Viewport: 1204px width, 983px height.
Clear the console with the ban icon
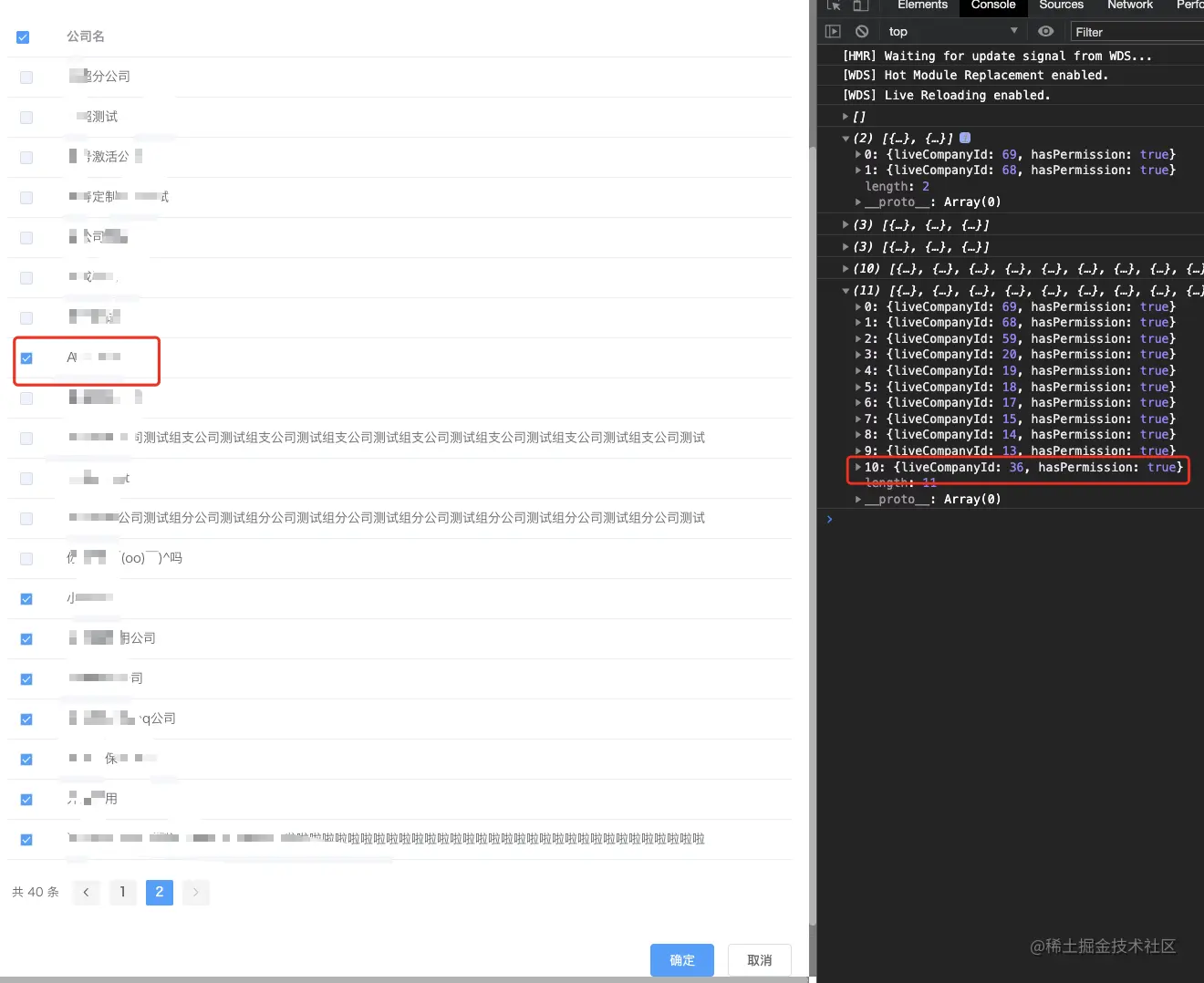pyautogui.click(x=862, y=31)
